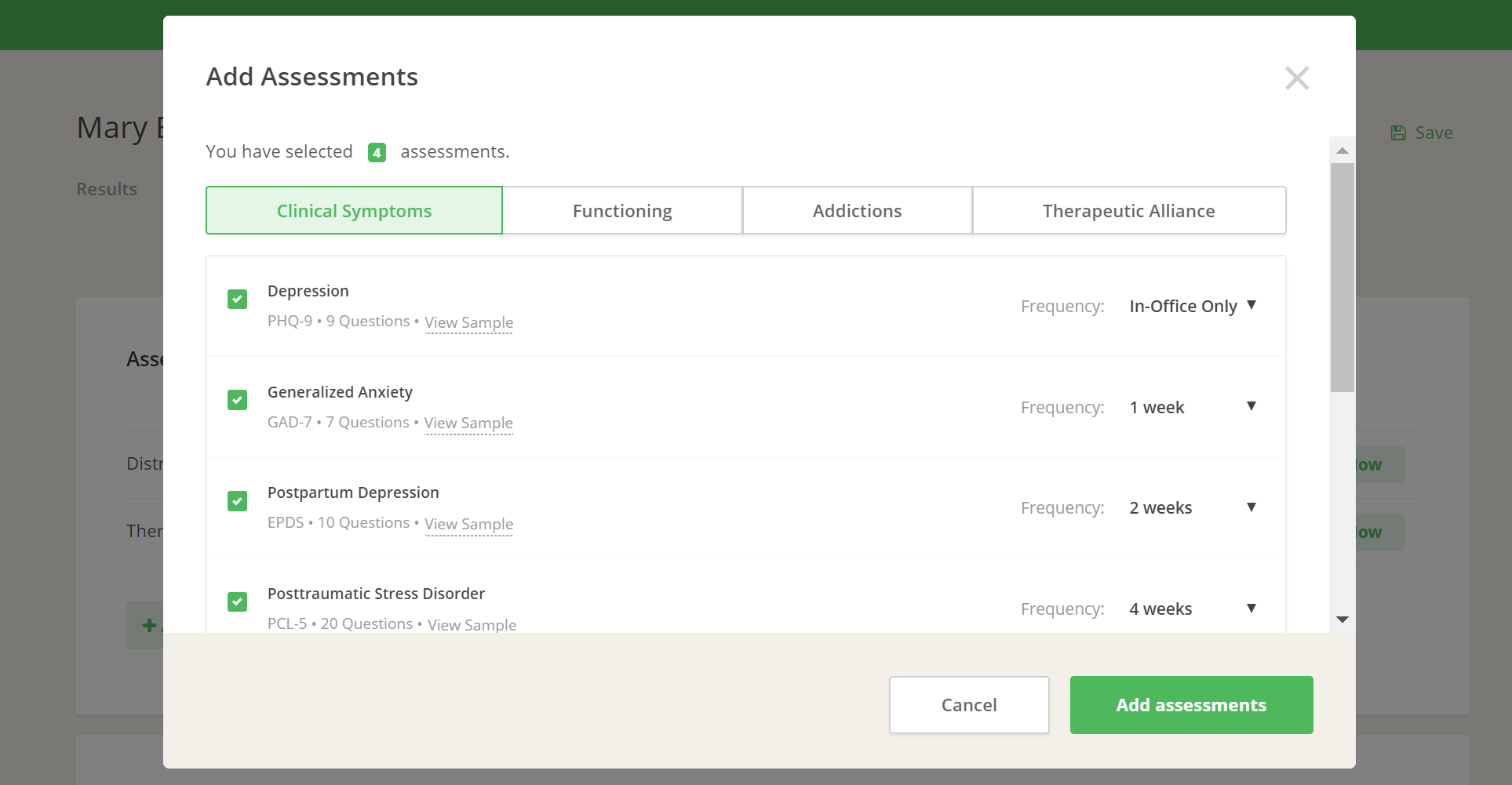View Sample for PCL-5 assessment
The image size is (1512, 785).
(x=472, y=625)
